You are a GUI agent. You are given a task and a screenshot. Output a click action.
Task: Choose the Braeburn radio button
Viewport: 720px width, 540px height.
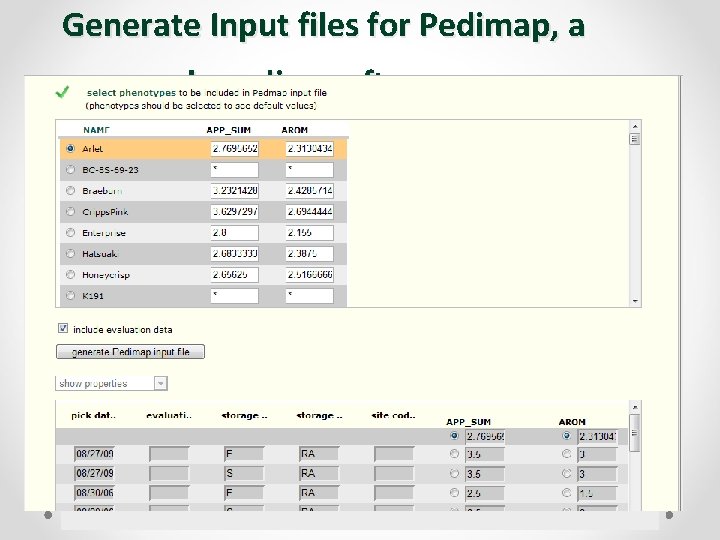coord(70,190)
